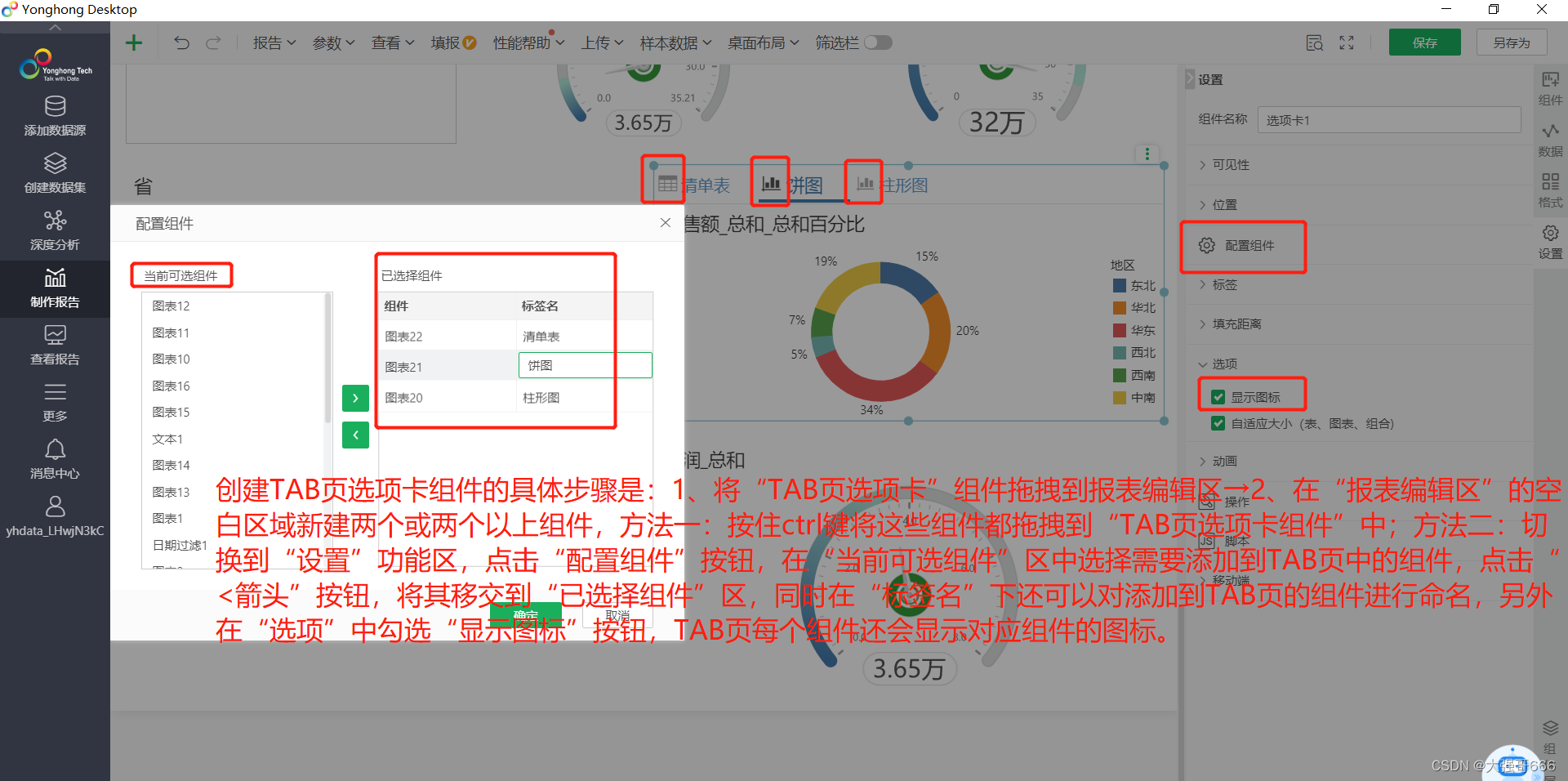
Task: Open user account yhdata_LHwjN3kC
Action: coord(55,517)
